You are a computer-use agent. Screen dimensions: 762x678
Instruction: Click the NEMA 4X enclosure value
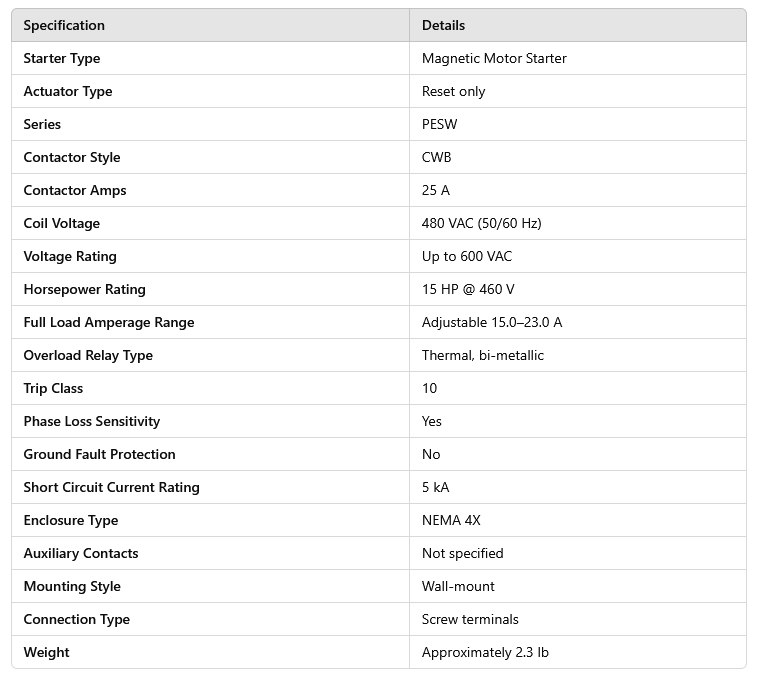(450, 520)
